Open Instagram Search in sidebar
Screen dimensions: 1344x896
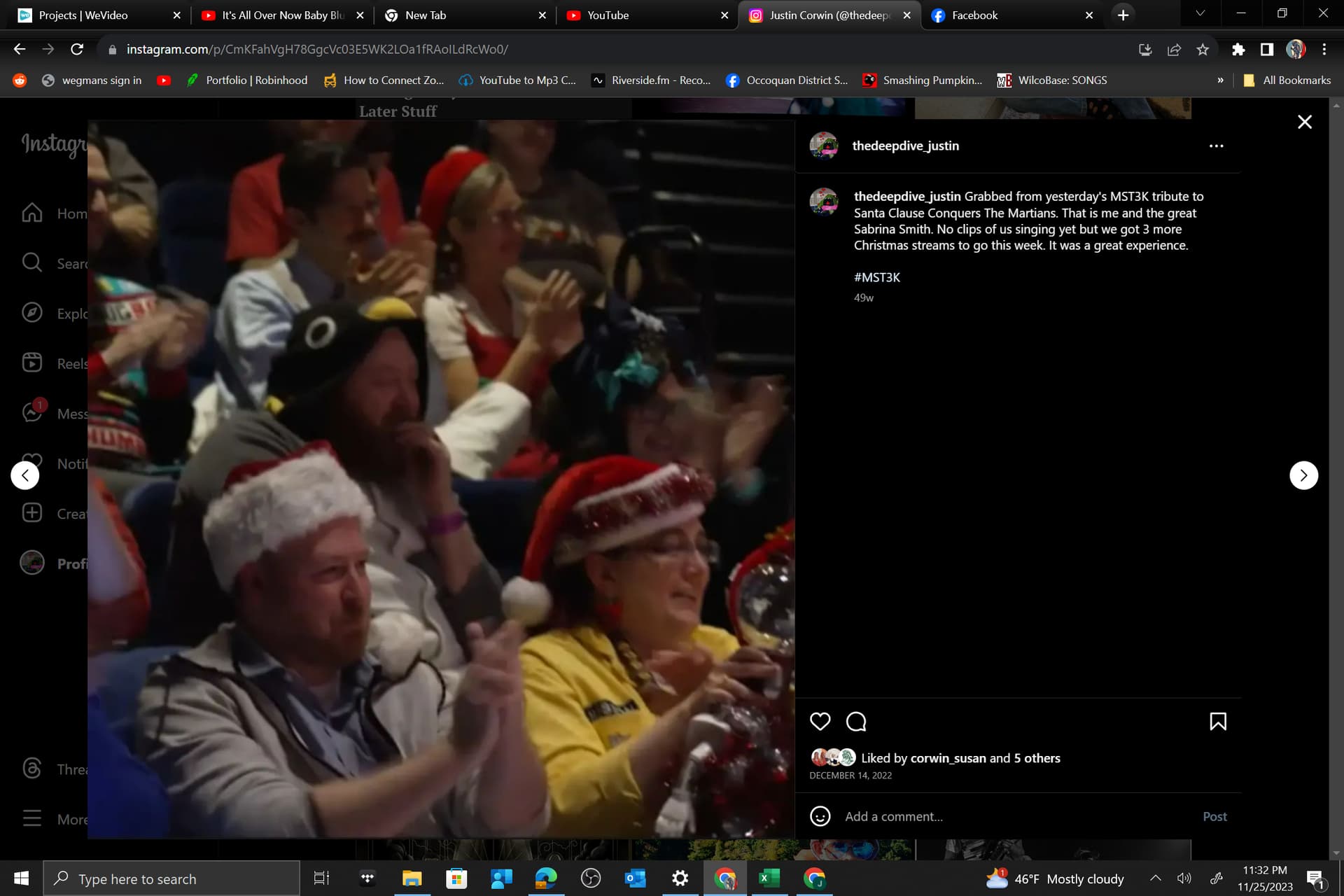point(32,262)
